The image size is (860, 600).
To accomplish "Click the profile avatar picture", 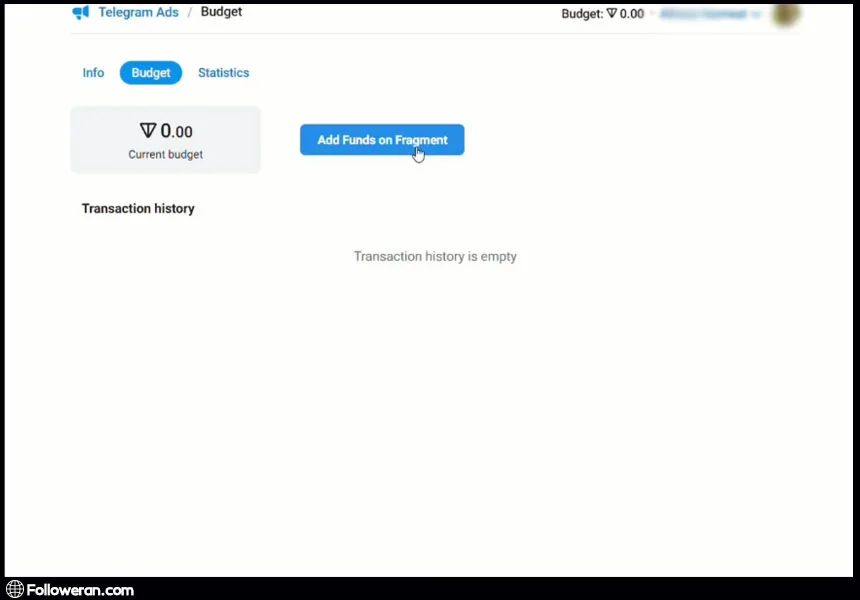I will 786,13.
